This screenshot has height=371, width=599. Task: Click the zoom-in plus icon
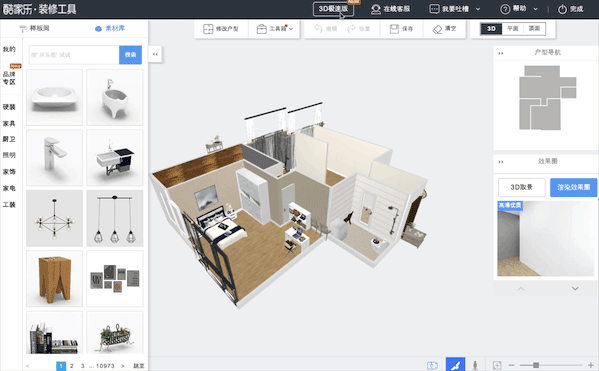pyautogui.click(x=591, y=365)
